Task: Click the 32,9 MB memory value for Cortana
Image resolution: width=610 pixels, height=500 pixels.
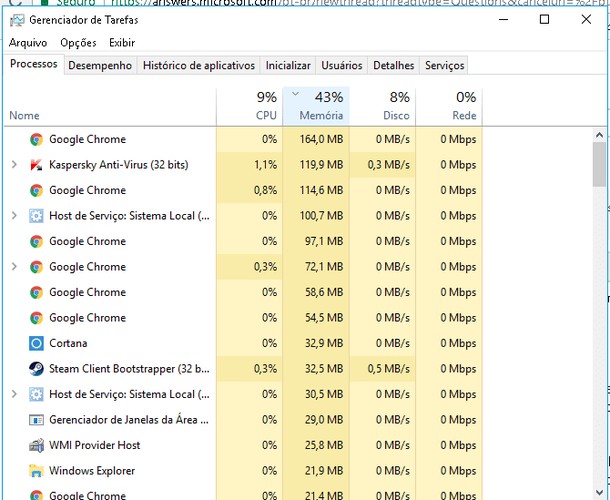Action: click(316, 343)
